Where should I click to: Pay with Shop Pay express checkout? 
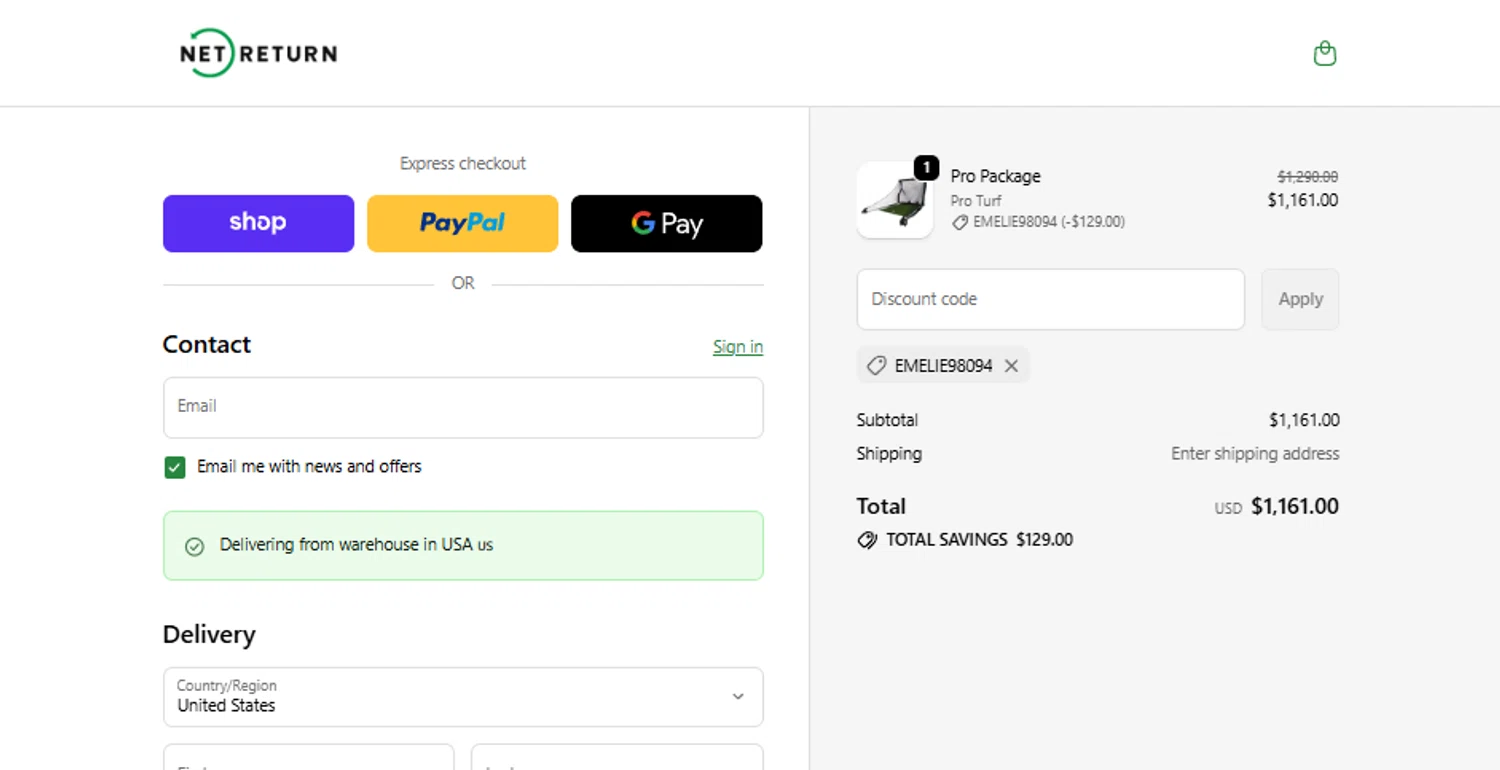click(258, 223)
